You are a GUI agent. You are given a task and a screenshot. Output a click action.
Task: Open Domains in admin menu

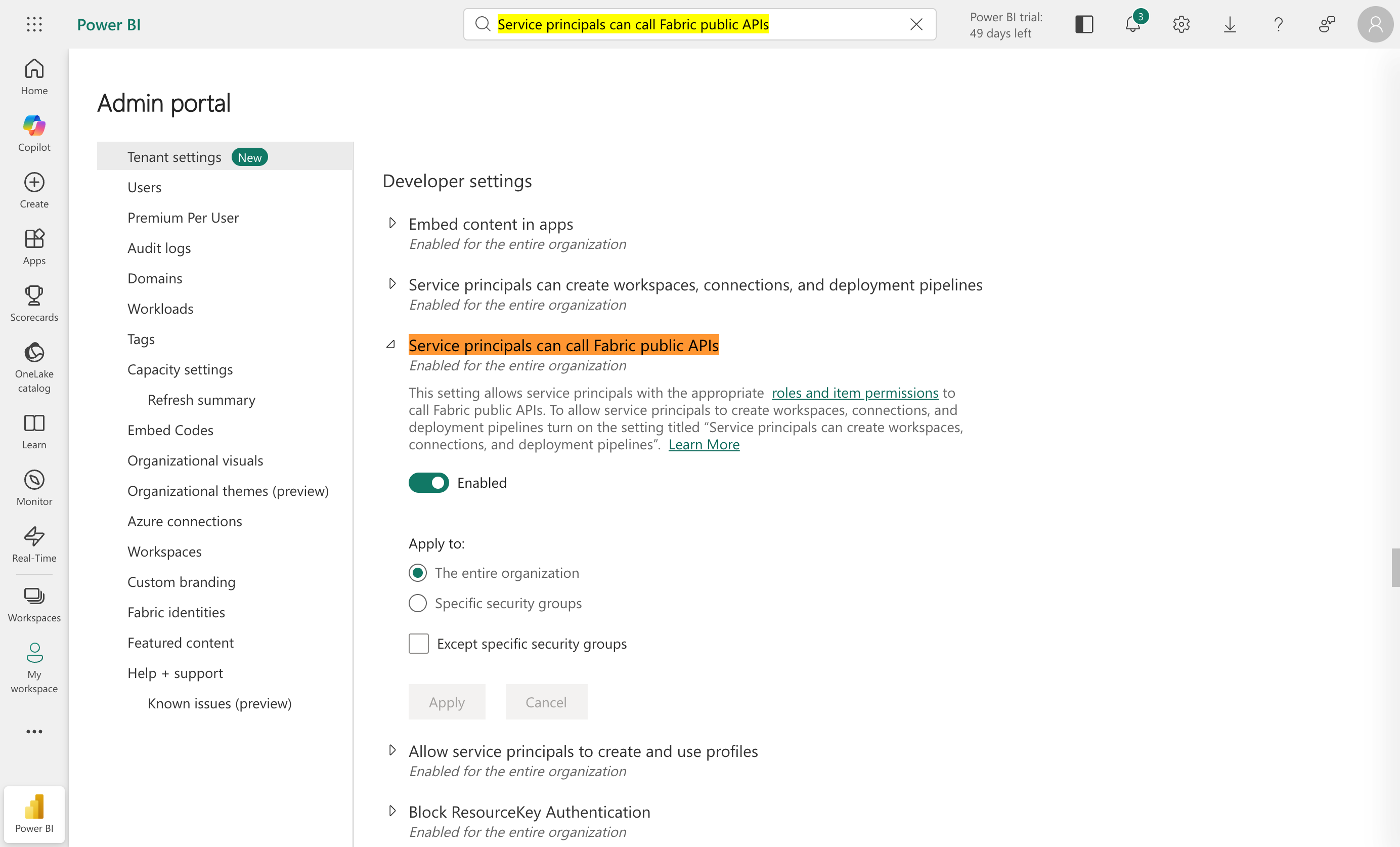155,279
